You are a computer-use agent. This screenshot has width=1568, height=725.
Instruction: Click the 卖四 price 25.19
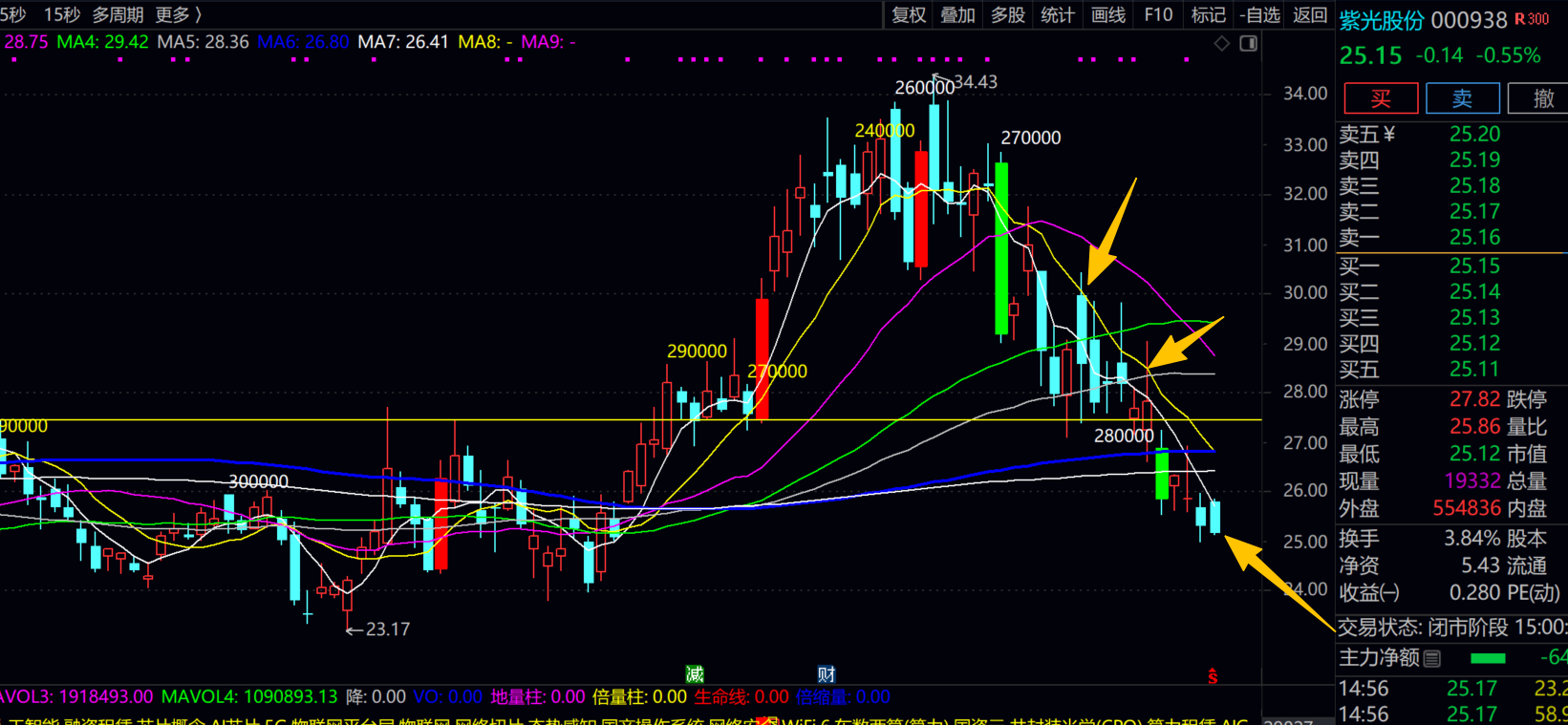[1474, 160]
